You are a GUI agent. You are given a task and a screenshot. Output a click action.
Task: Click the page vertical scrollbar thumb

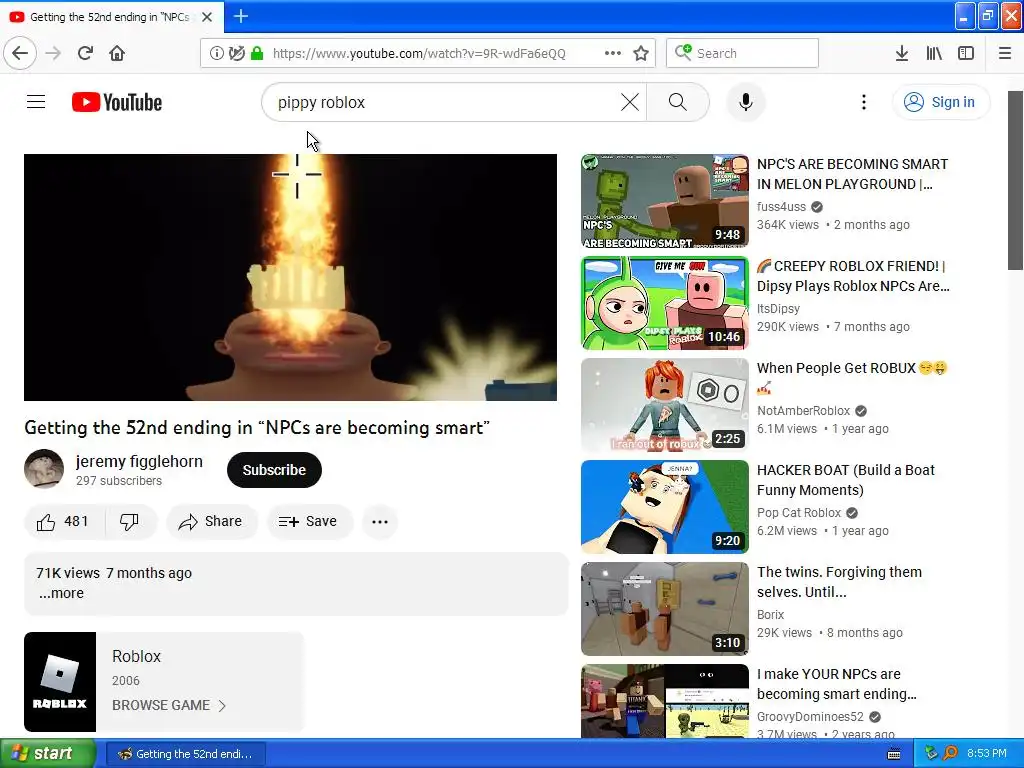tap(1015, 180)
